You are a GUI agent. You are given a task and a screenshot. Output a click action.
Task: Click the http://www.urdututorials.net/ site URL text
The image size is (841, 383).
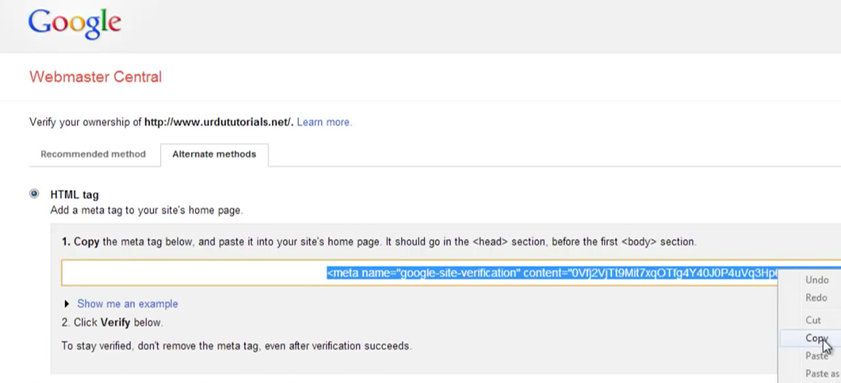click(219, 122)
